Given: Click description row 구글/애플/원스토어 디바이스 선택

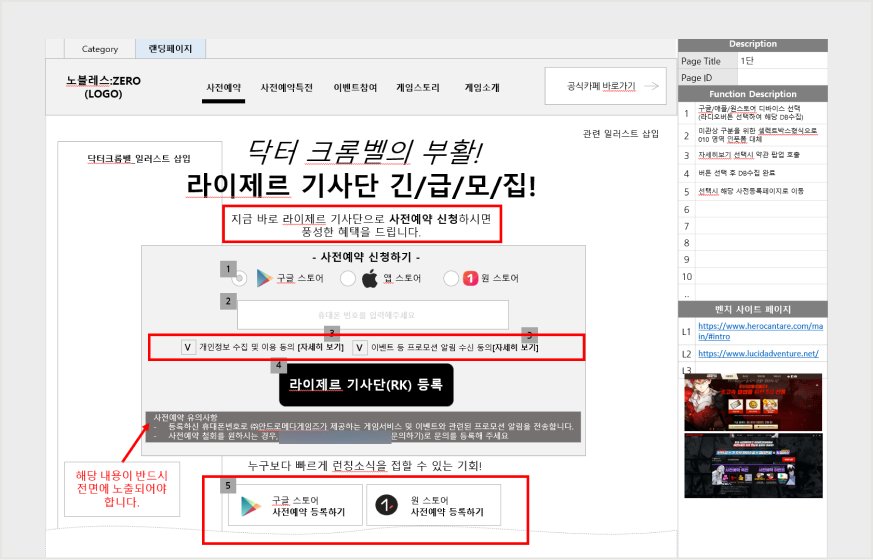Looking at the screenshot, I should [x=753, y=113].
